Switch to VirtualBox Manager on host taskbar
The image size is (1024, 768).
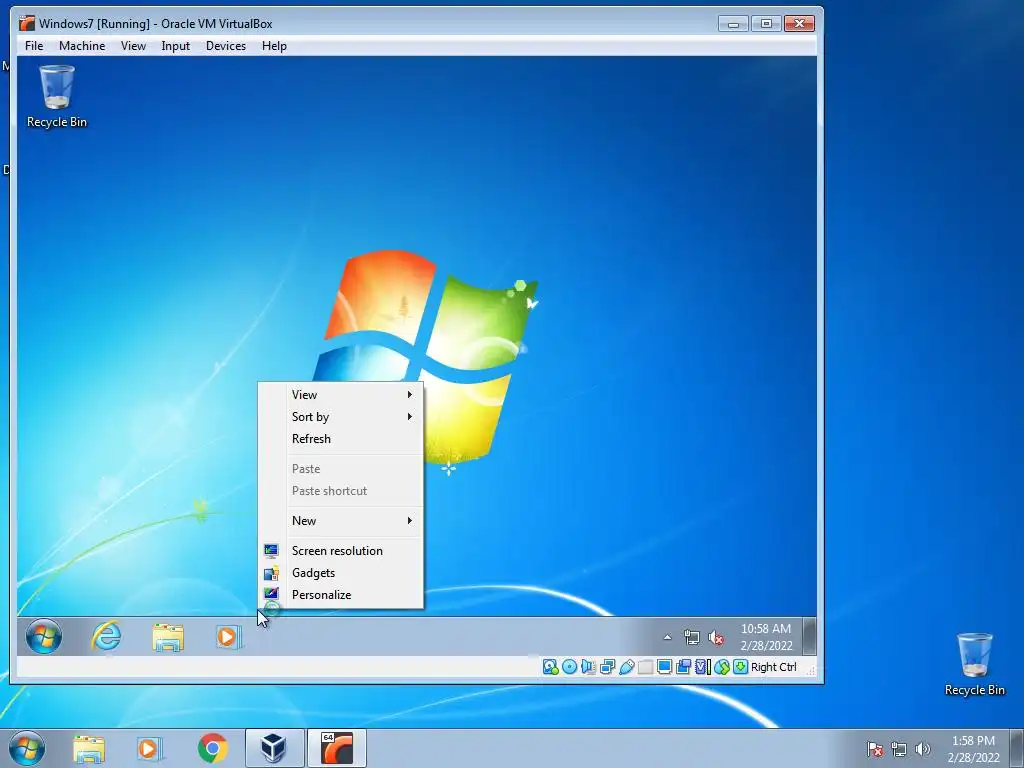point(274,748)
